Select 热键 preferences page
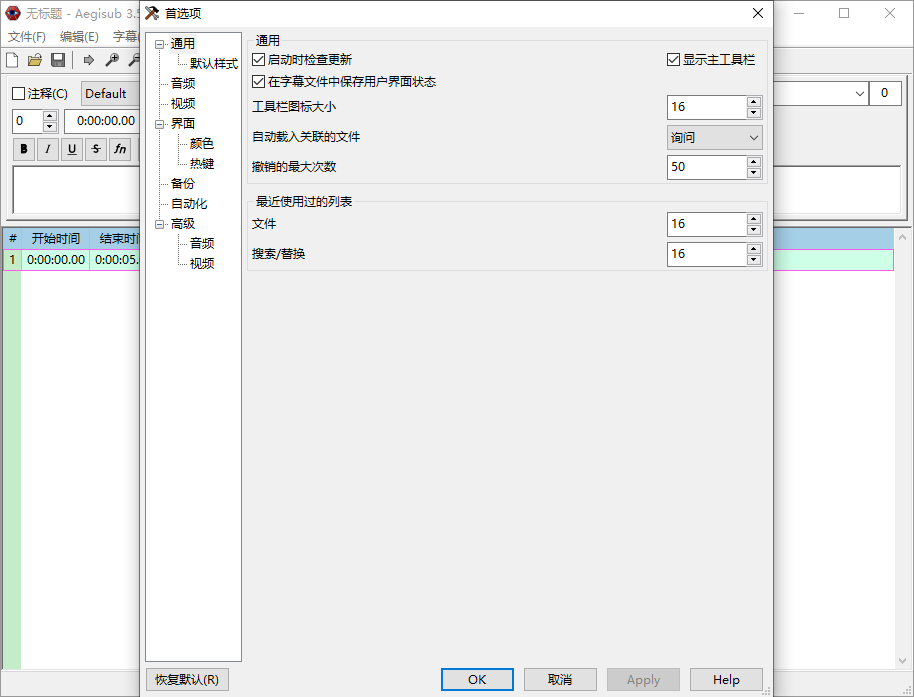This screenshot has height=697, width=914. (x=202, y=164)
